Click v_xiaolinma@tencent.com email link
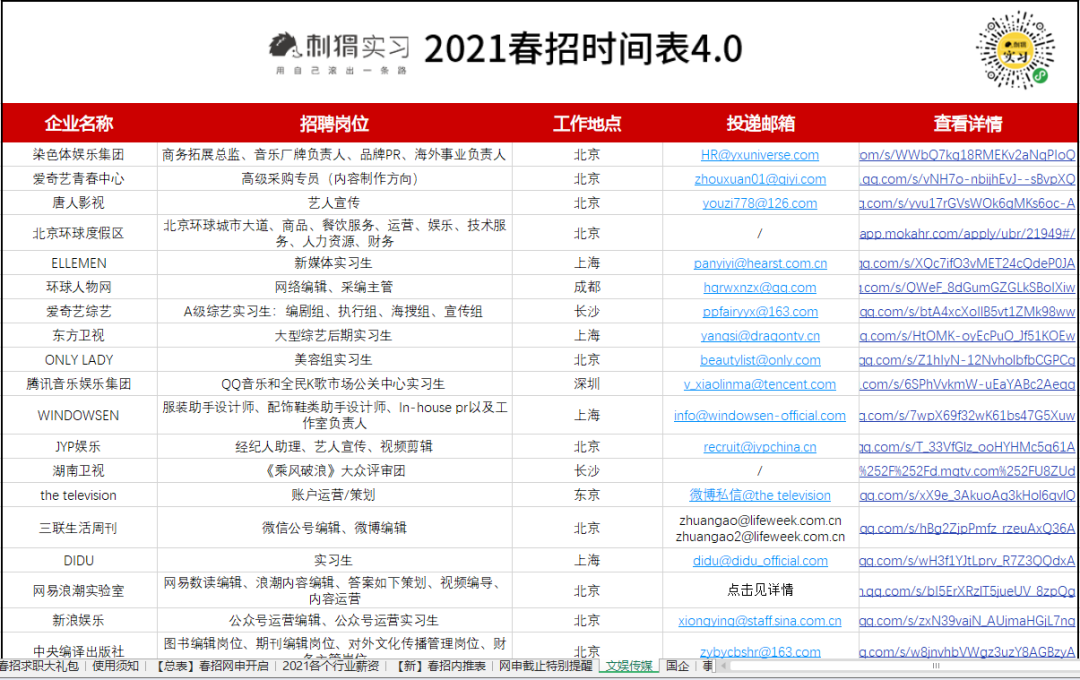This screenshot has width=1080, height=680. point(760,384)
